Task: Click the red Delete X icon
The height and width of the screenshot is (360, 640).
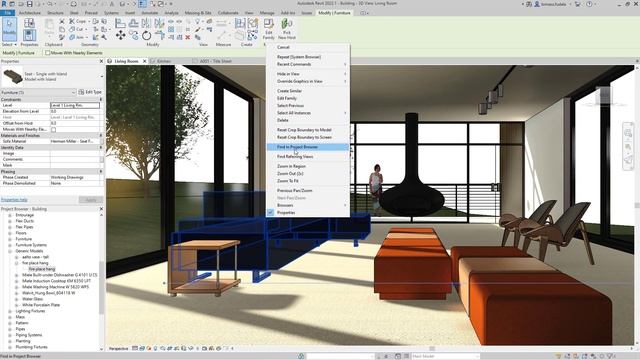Action: coord(188,37)
